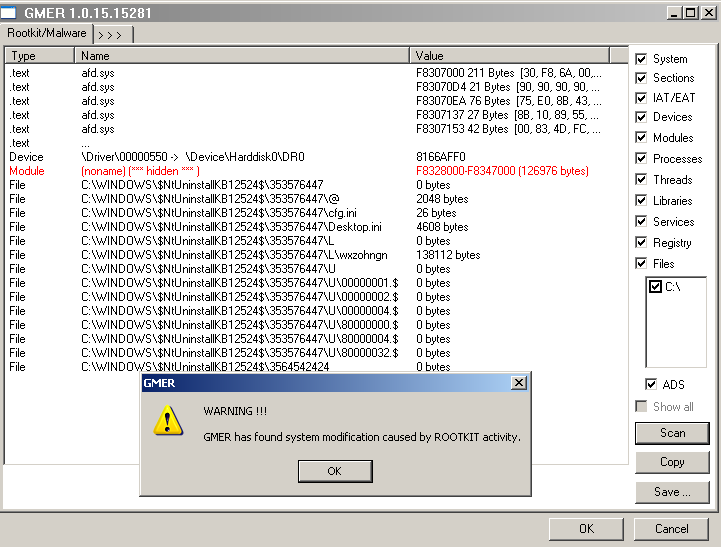
Task: Start a scan with the Scan button
Action: pyautogui.click(x=672, y=433)
